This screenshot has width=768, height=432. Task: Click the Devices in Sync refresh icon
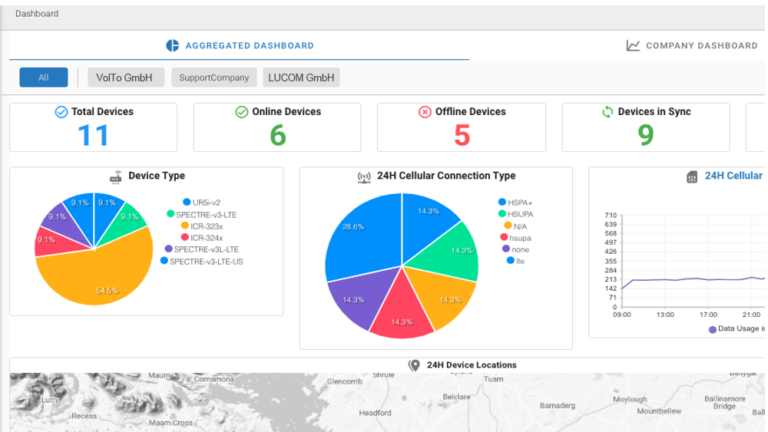point(607,112)
